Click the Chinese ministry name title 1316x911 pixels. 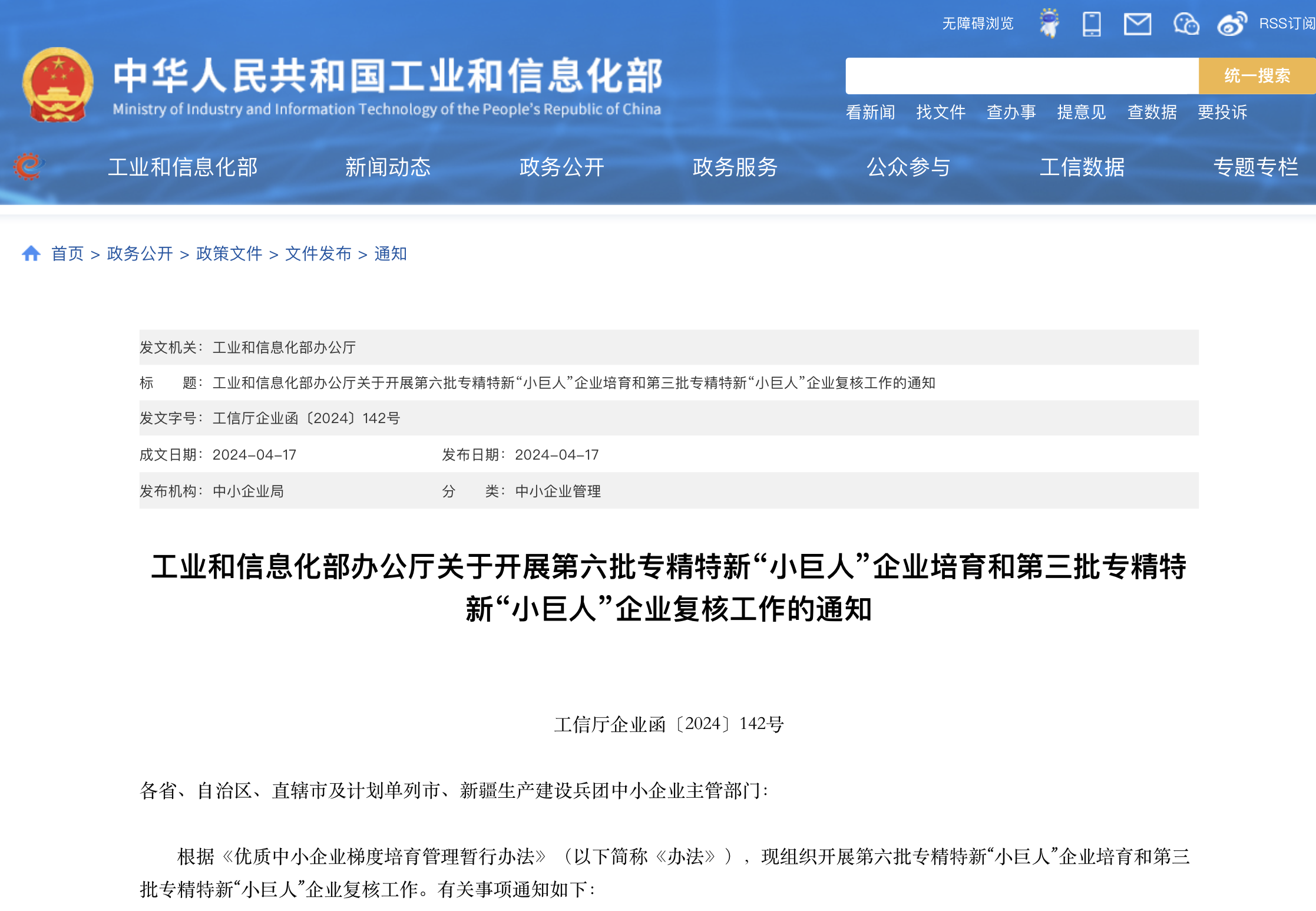click(388, 76)
